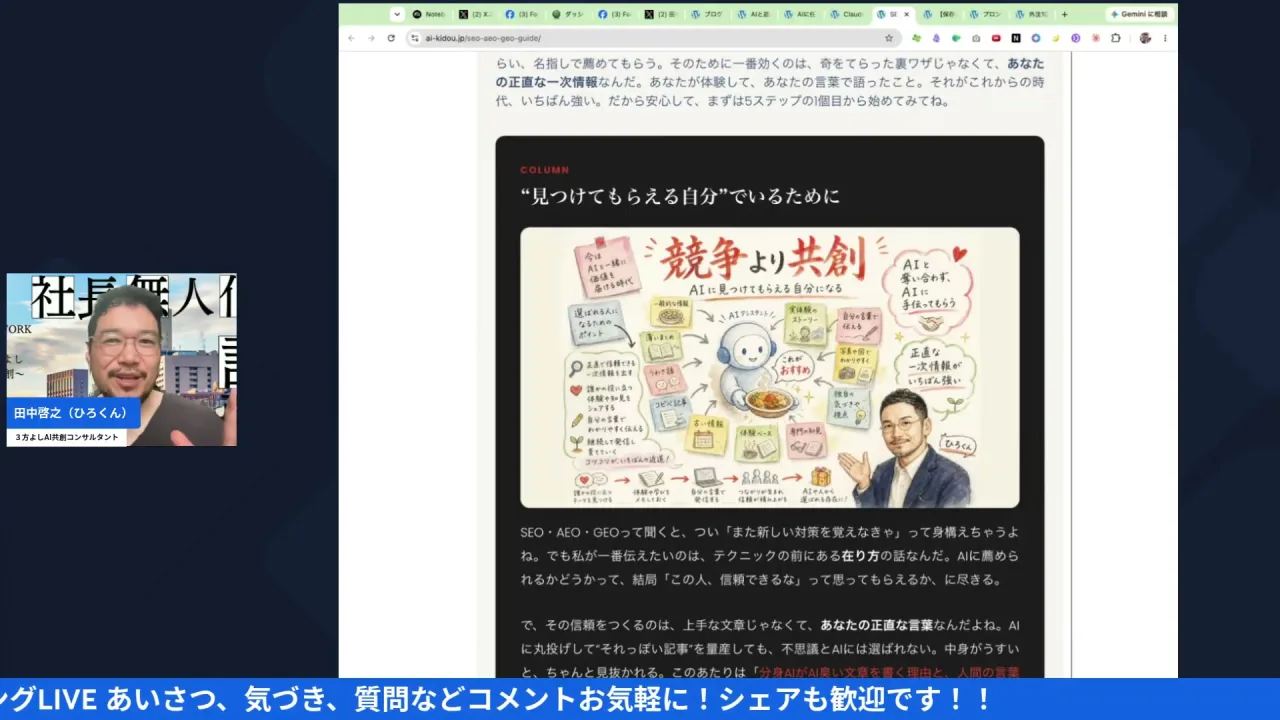Open the Chrome profile avatar
The width and height of the screenshot is (1280, 720).
[x=1145, y=38]
